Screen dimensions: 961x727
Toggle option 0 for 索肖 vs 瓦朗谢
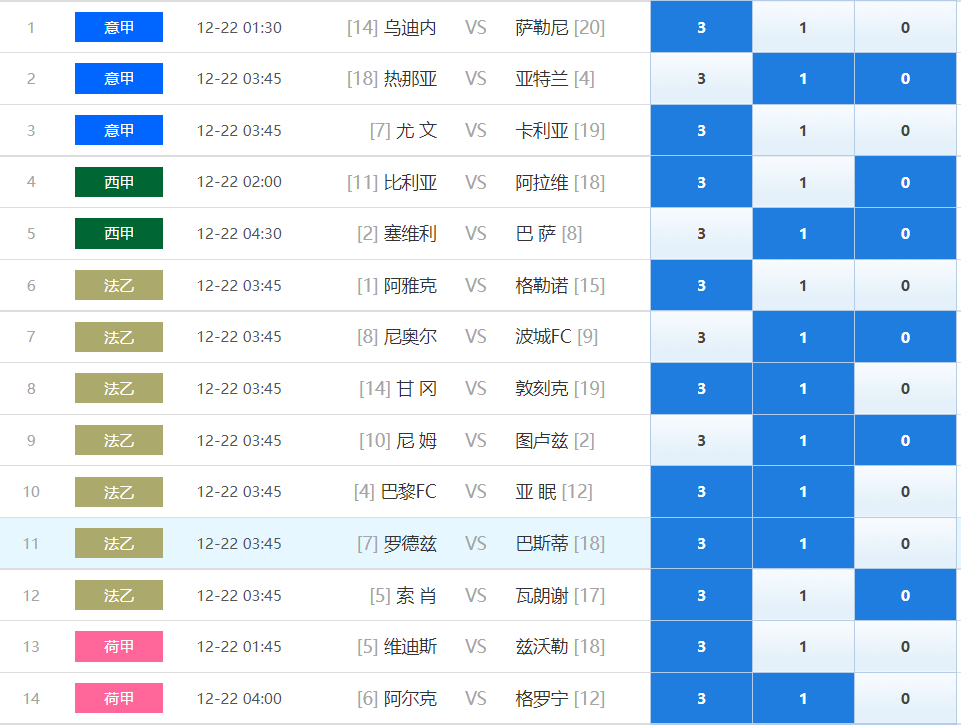point(905,595)
